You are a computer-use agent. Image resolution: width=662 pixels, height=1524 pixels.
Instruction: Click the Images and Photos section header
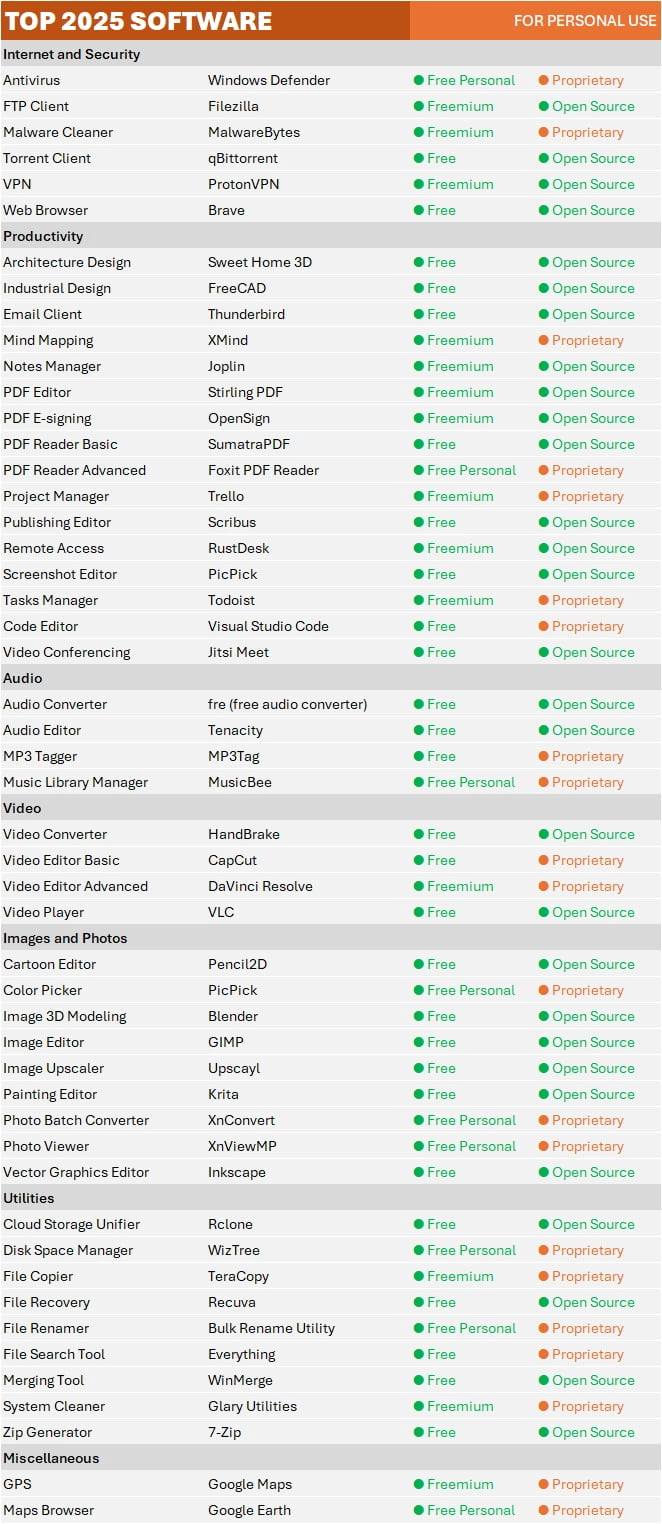click(65, 938)
